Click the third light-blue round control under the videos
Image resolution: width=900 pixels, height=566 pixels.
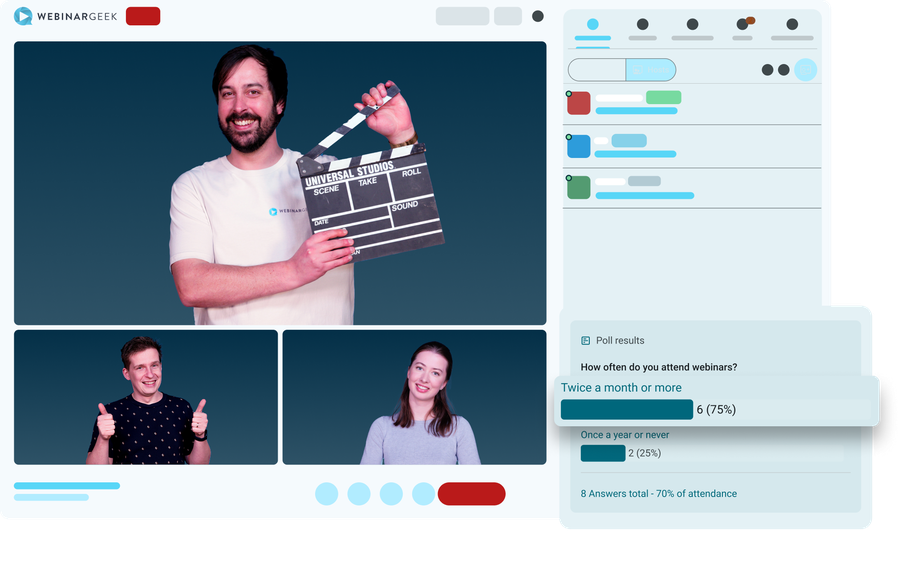[391, 494]
